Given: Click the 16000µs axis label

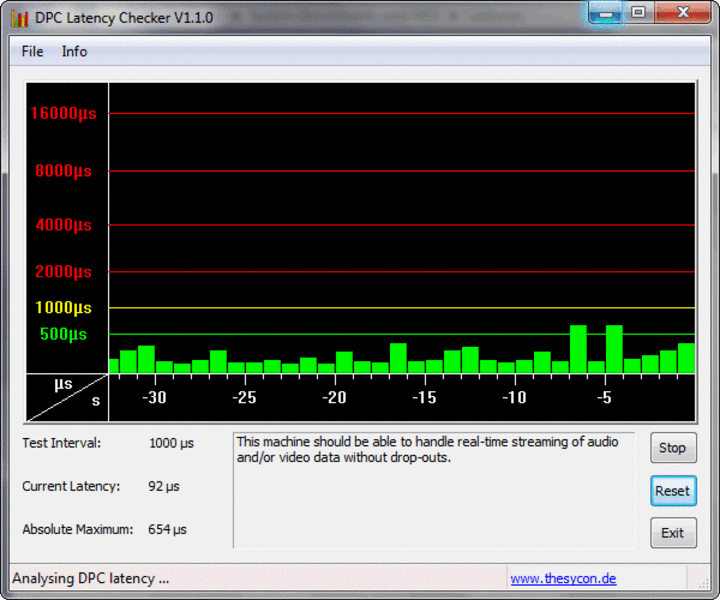Looking at the screenshot, I should 63,113.
